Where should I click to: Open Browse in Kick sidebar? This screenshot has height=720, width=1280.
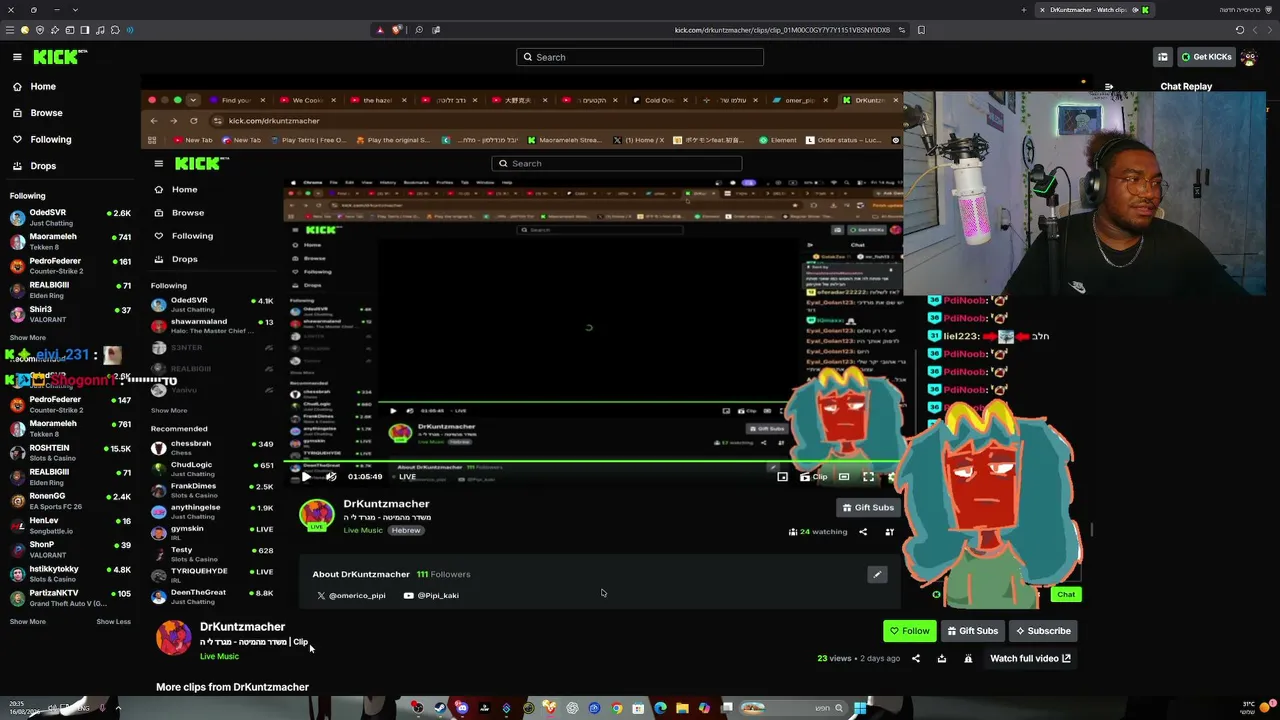[x=46, y=113]
